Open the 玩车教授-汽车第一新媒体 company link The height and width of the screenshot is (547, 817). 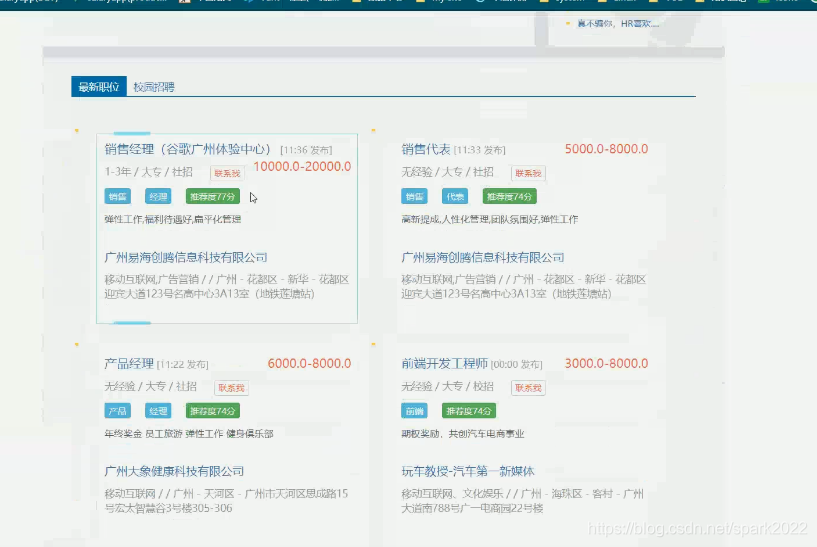tap(467, 471)
